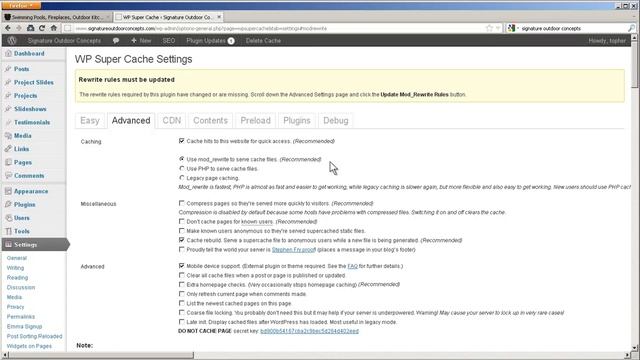The width and height of the screenshot is (640, 360).
Task: Switch to the Debug tab
Action: pyautogui.click(x=336, y=120)
